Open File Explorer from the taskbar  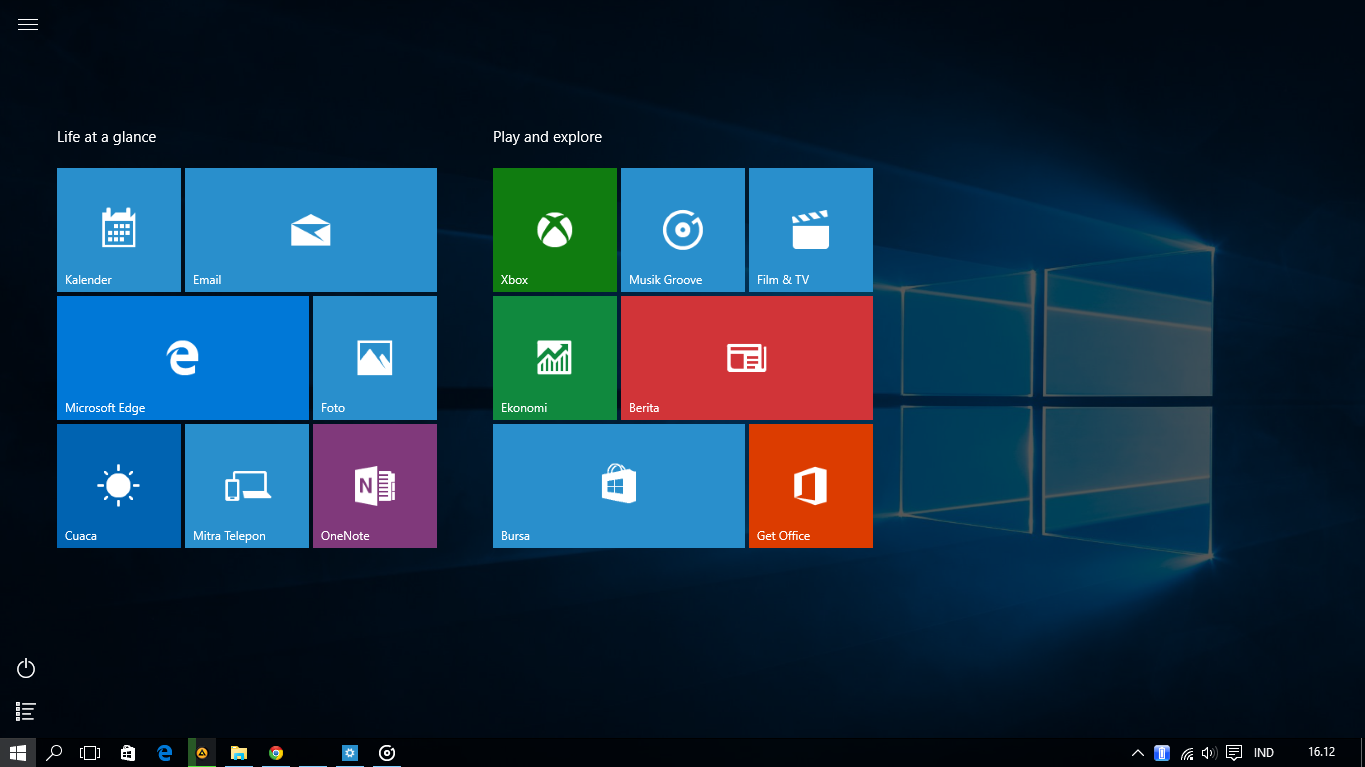click(238, 752)
